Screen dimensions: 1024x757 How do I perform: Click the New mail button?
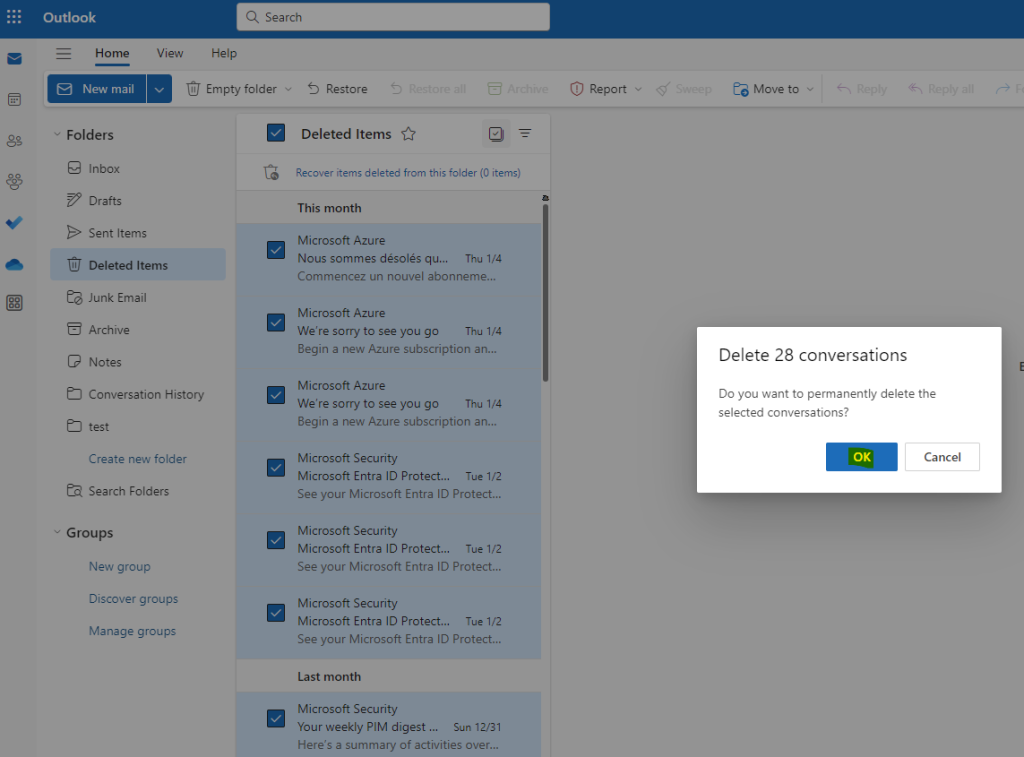click(97, 89)
